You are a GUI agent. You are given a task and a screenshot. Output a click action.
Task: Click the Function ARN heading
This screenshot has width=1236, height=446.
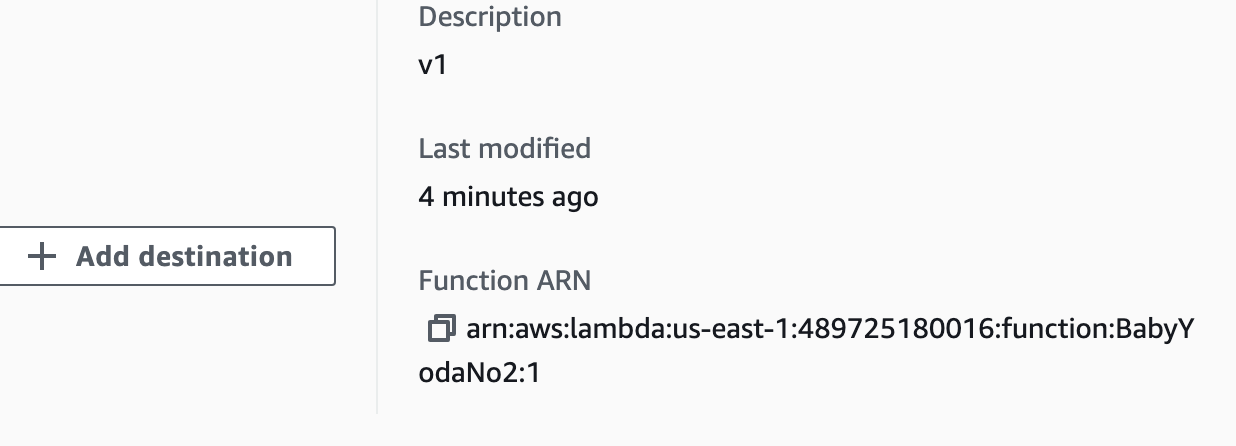pos(505,281)
